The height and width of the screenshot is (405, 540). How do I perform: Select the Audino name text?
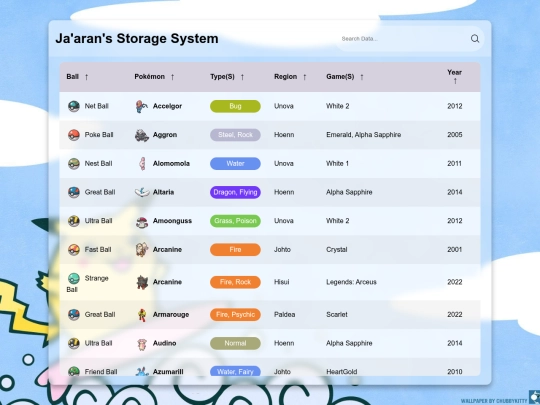tap(165, 343)
